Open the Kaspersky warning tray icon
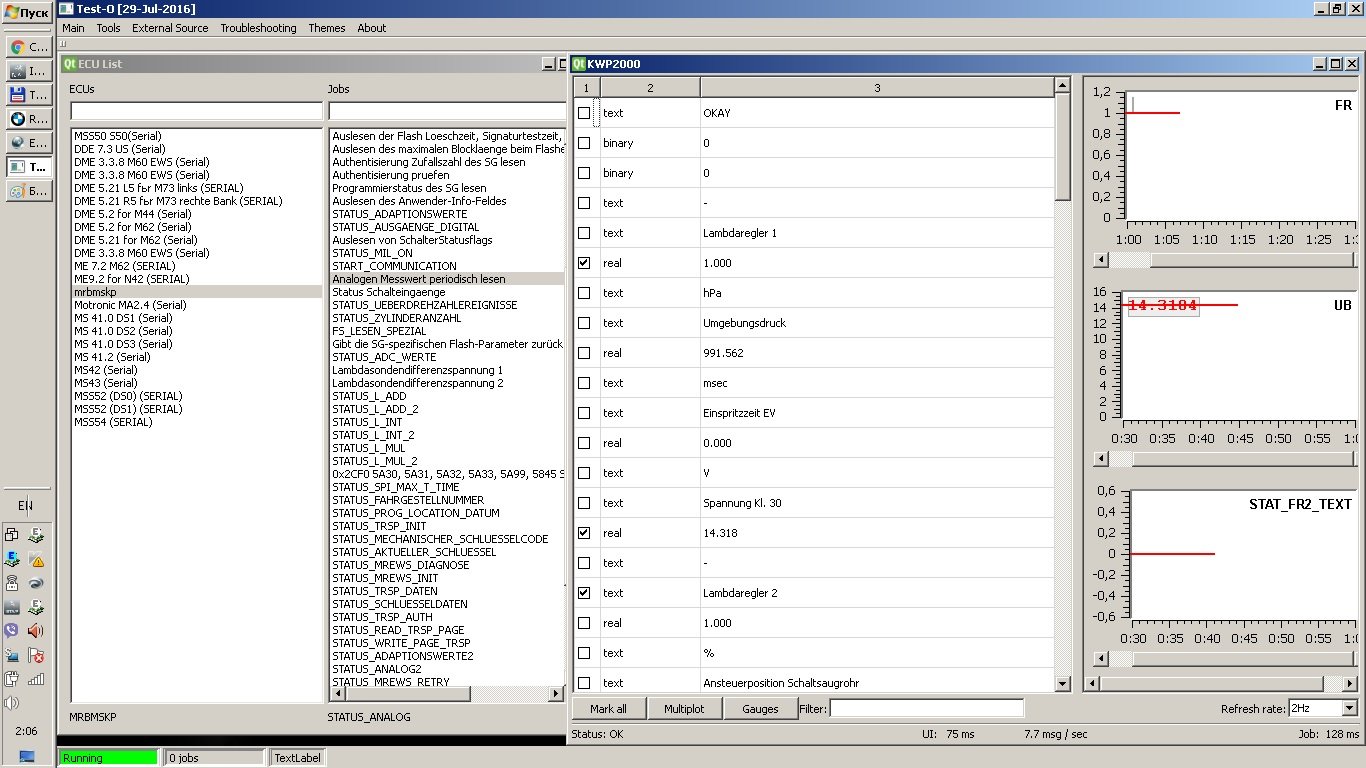The height and width of the screenshot is (768, 1366). tap(36, 560)
